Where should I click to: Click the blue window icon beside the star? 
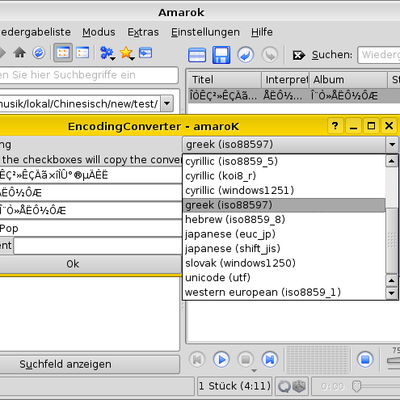(145, 53)
